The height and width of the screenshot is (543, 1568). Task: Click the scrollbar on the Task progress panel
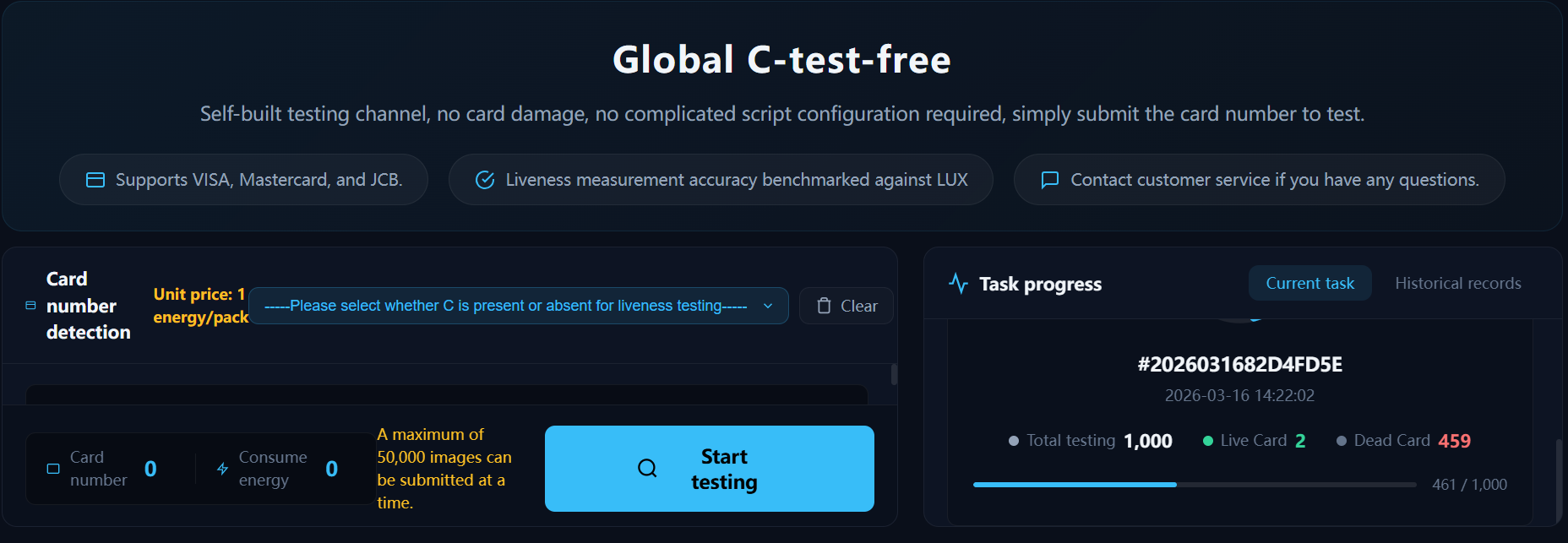[x=1559, y=481]
